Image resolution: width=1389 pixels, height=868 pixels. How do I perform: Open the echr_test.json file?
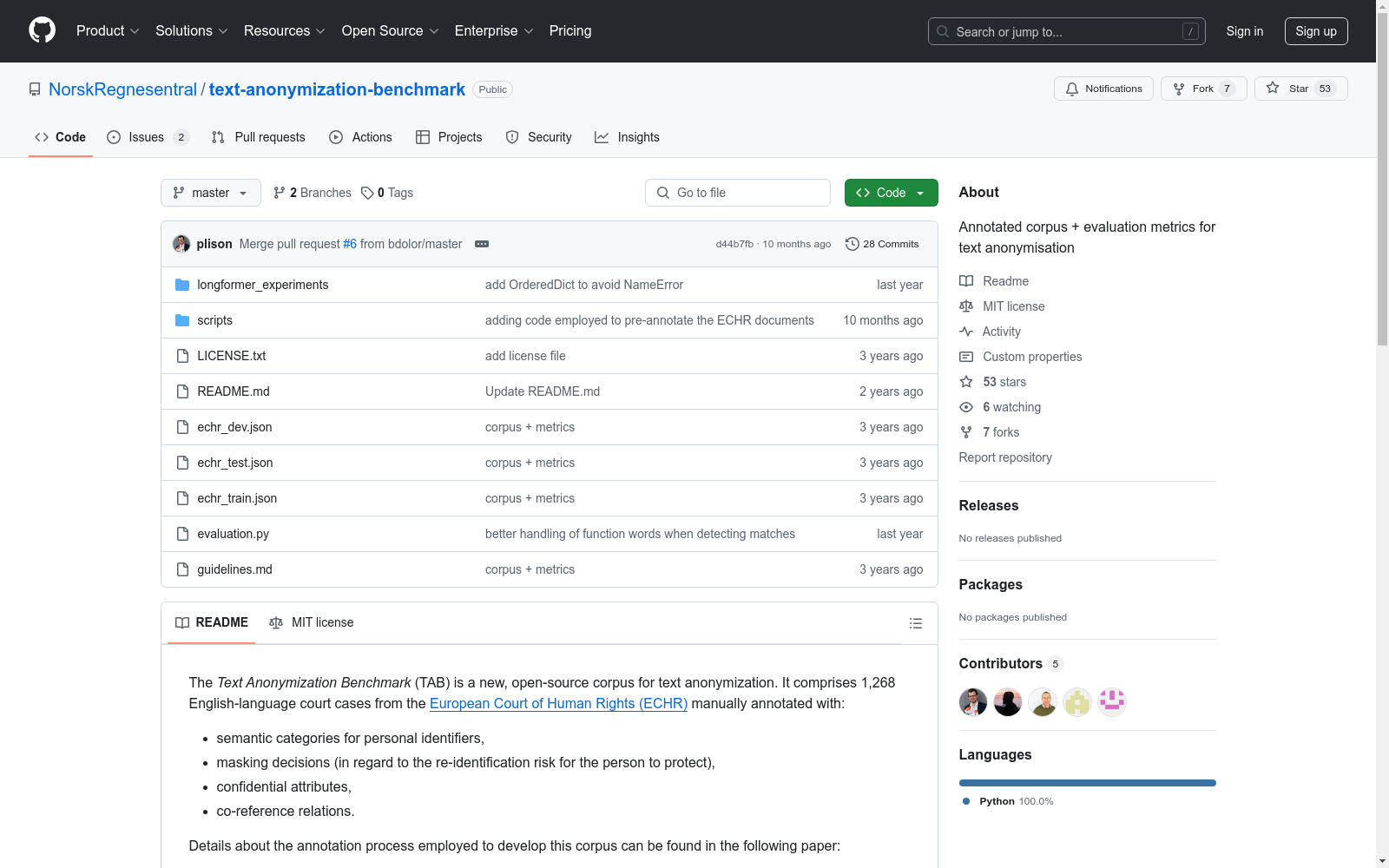click(x=235, y=463)
